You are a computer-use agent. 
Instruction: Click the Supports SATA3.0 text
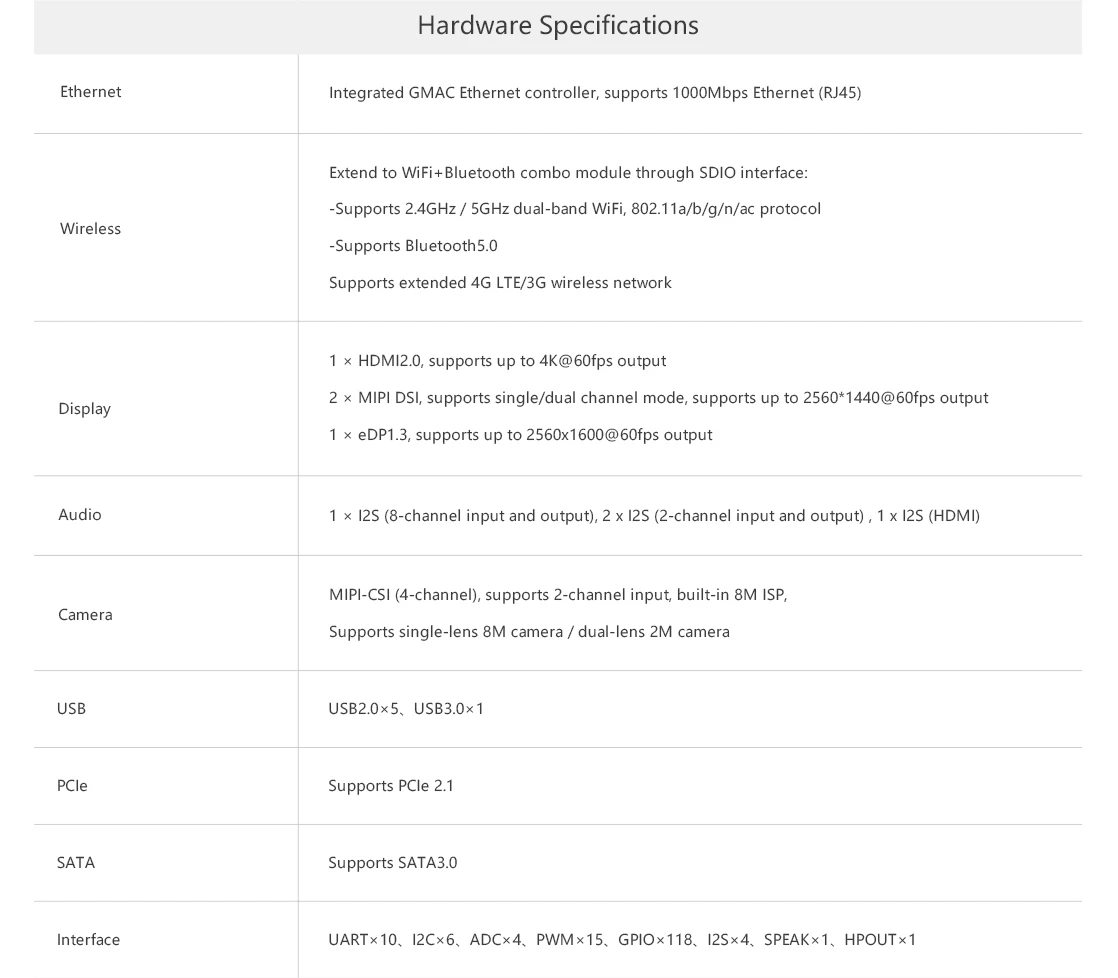[x=393, y=863]
